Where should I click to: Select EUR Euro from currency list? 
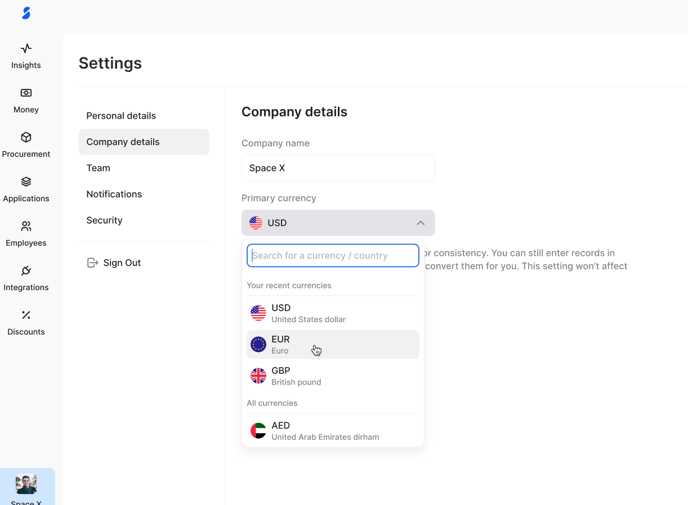[332, 344]
